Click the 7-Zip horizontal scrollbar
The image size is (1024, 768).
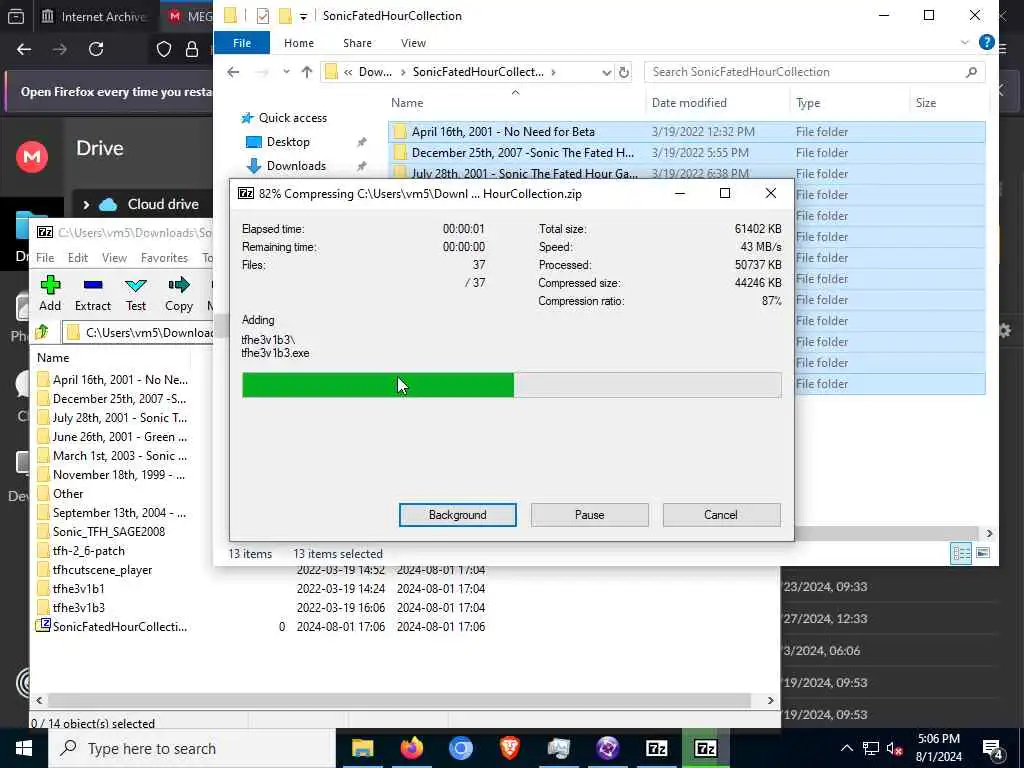coord(399,700)
